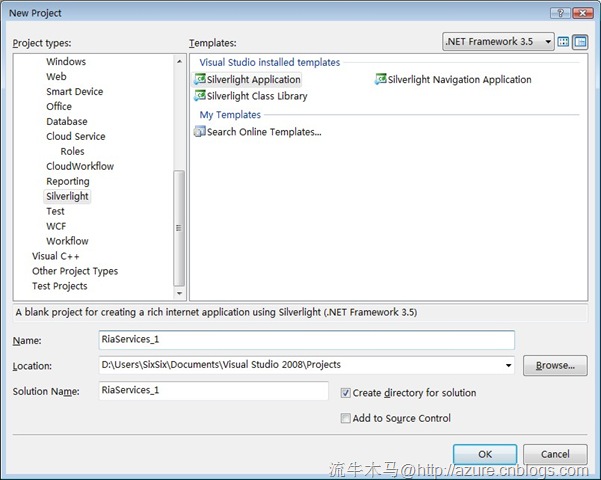Select WCF in project types
Image resolution: width=601 pixels, height=480 pixels.
(56, 226)
